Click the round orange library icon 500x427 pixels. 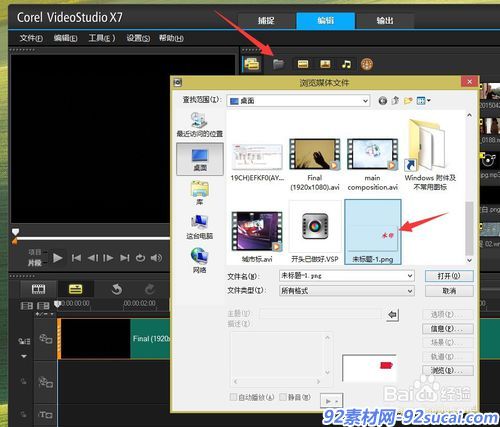point(366,64)
